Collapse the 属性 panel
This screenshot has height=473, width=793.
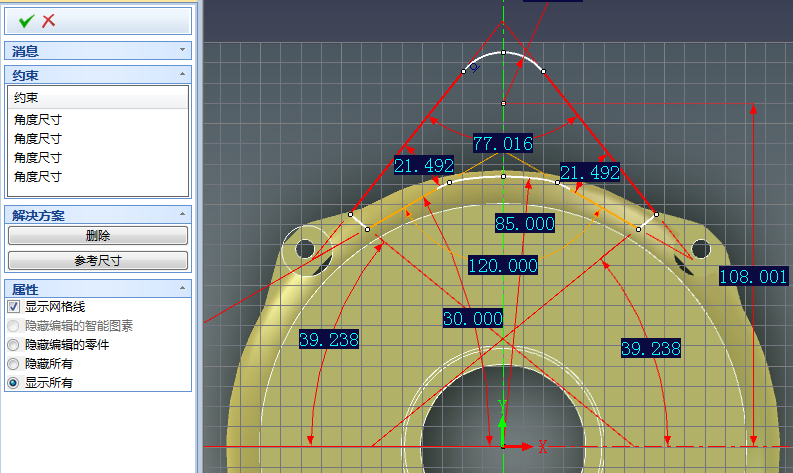pos(182,288)
